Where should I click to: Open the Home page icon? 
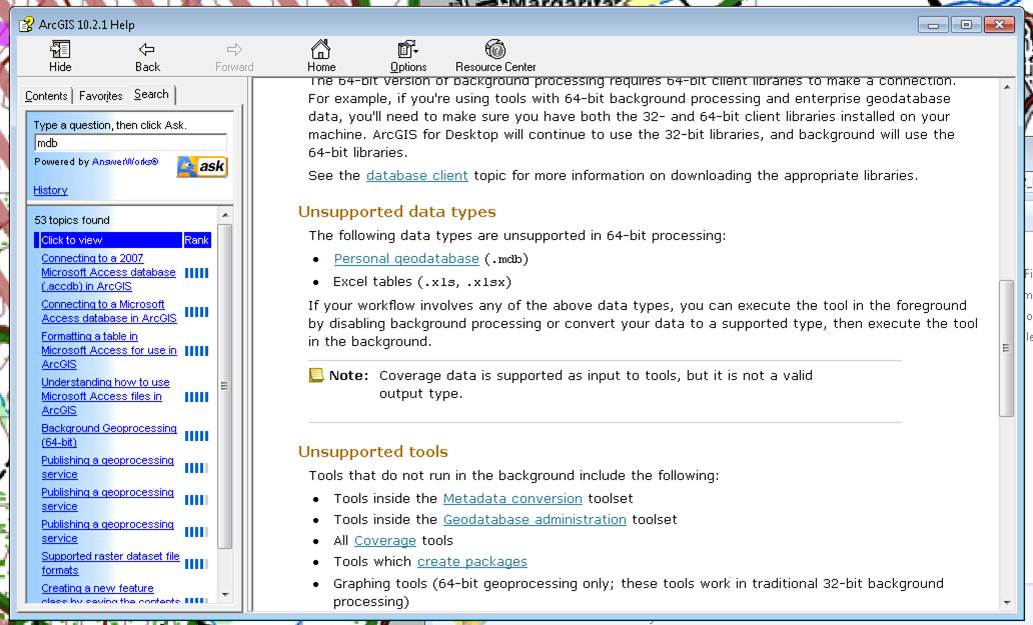[x=321, y=49]
